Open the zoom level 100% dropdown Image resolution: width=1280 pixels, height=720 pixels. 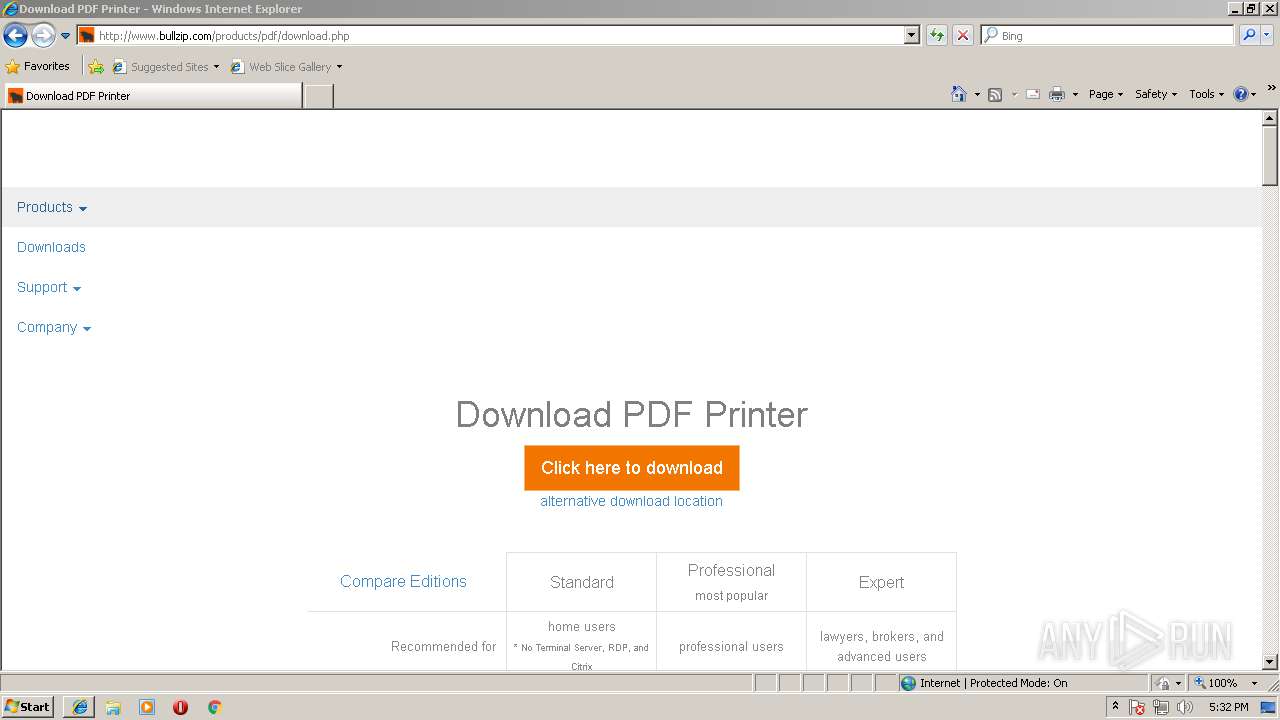point(1254,683)
